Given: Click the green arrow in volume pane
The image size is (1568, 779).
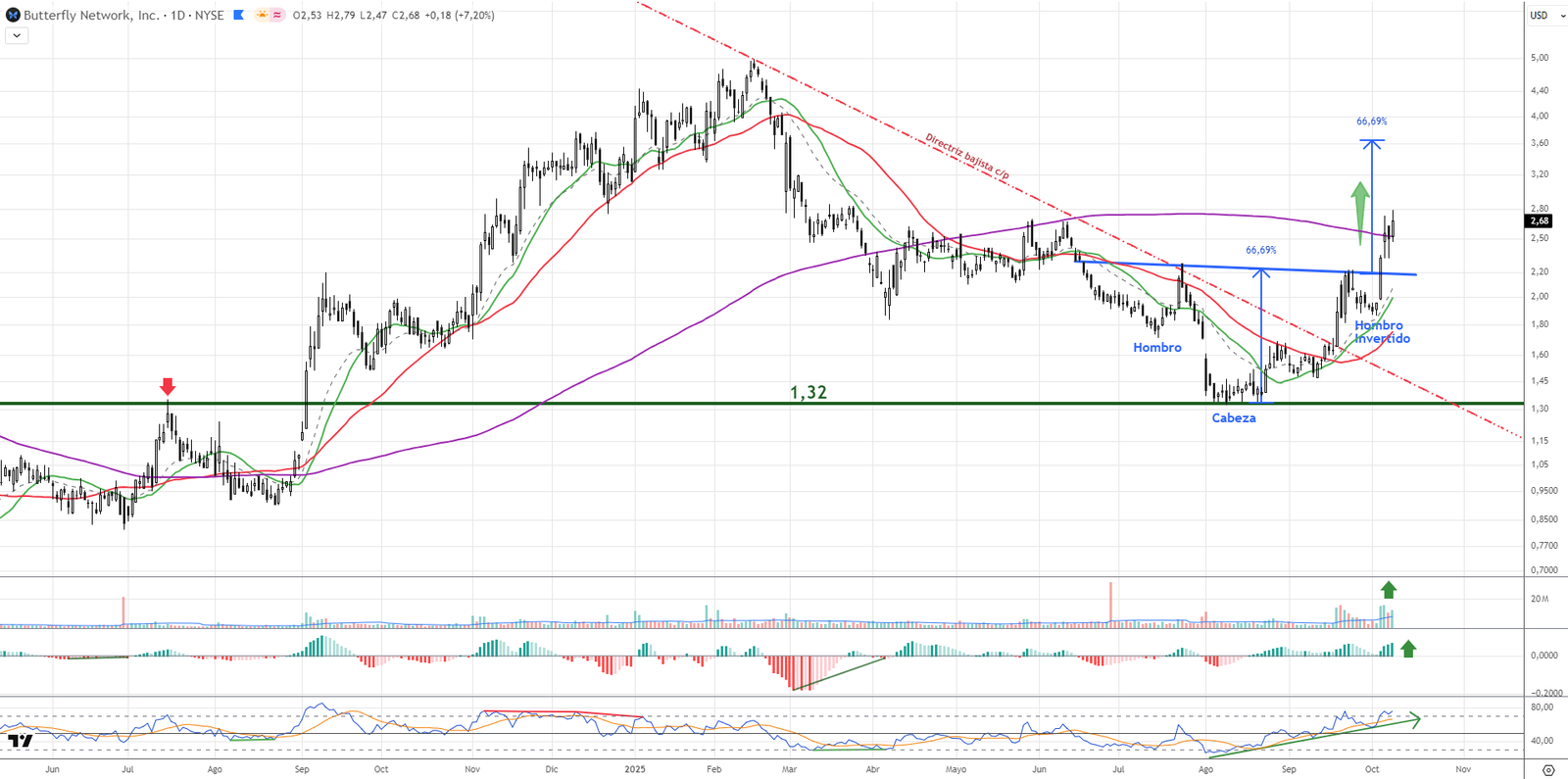Looking at the screenshot, I should (x=1388, y=590).
